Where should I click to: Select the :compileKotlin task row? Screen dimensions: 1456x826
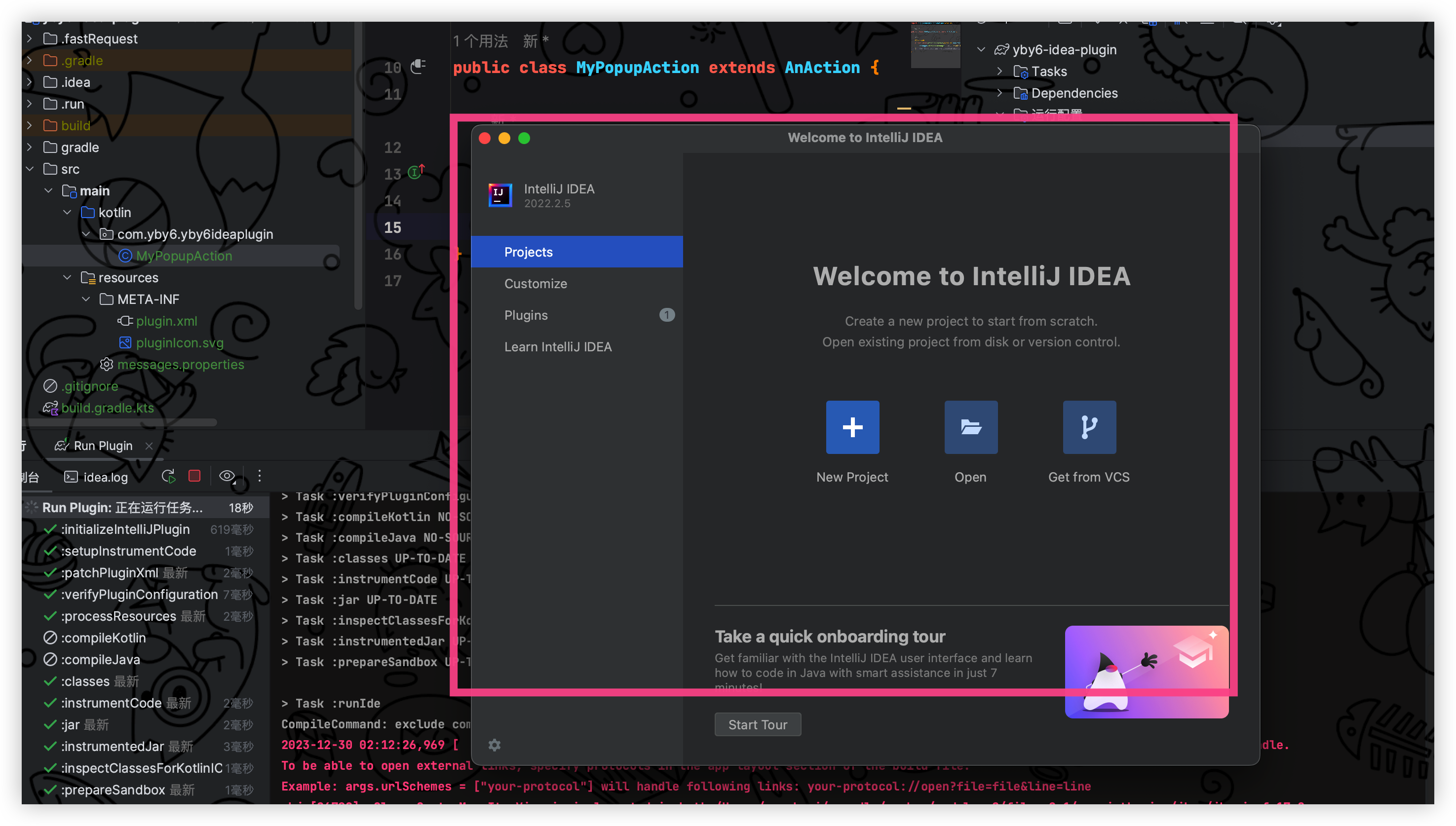click(147, 638)
